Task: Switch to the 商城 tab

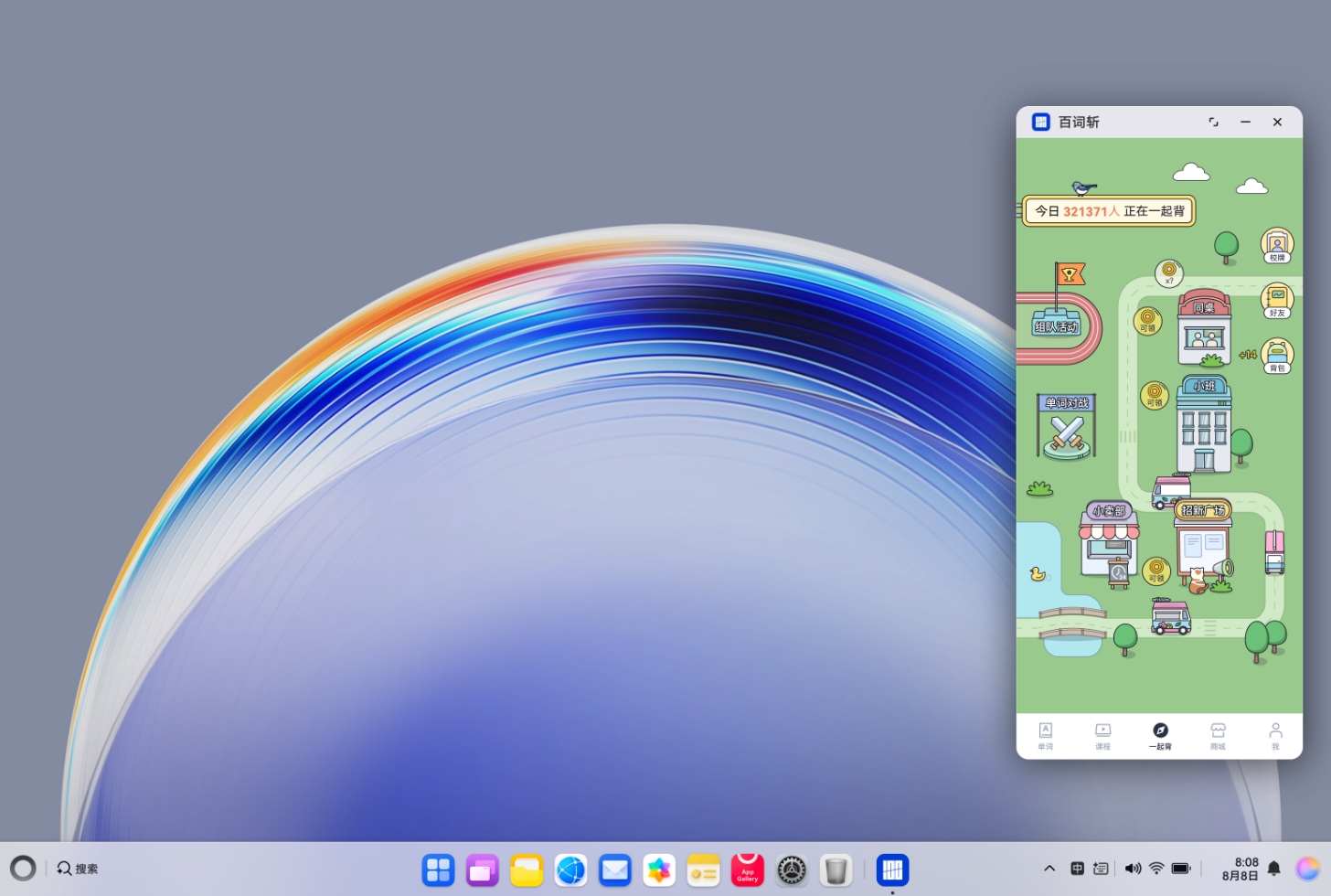Action: point(1218,735)
